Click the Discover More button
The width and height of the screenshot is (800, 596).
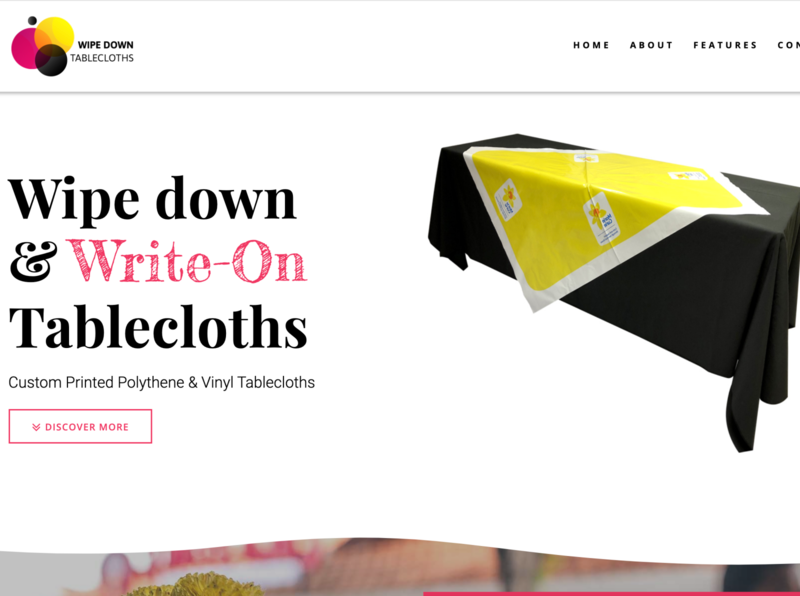pos(80,427)
